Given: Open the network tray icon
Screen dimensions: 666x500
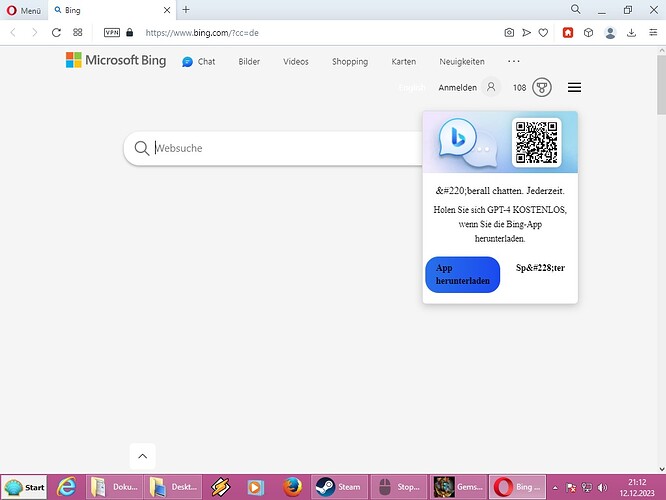Looking at the screenshot, I should (587, 488).
